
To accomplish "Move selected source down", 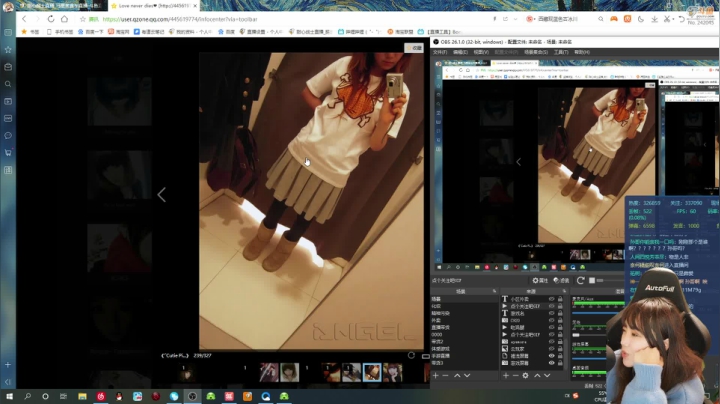I will 547,376.
